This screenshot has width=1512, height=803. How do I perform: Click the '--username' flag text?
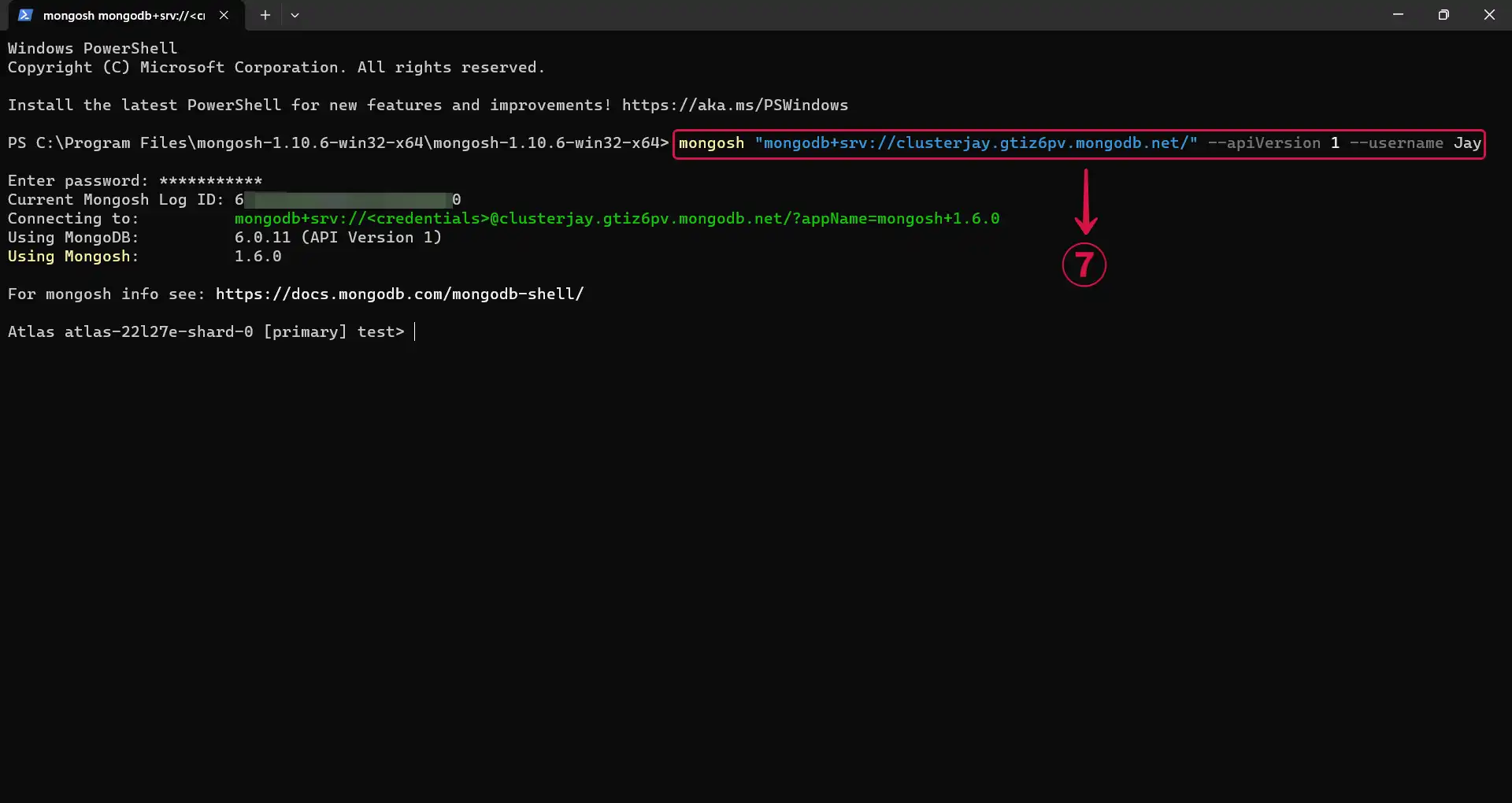[x=1396, y=142]
